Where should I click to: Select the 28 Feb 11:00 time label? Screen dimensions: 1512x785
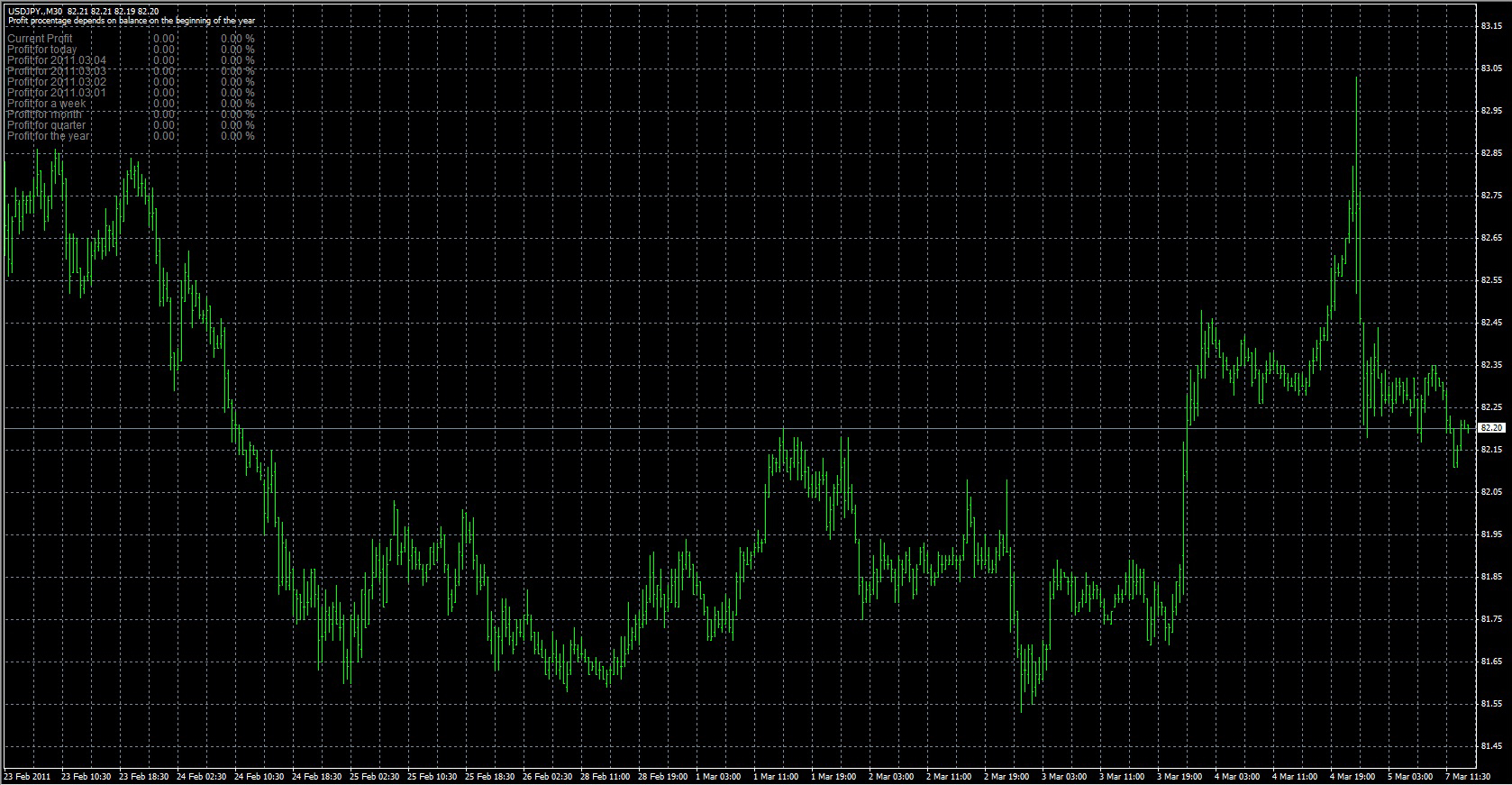(x=606, y=776)
